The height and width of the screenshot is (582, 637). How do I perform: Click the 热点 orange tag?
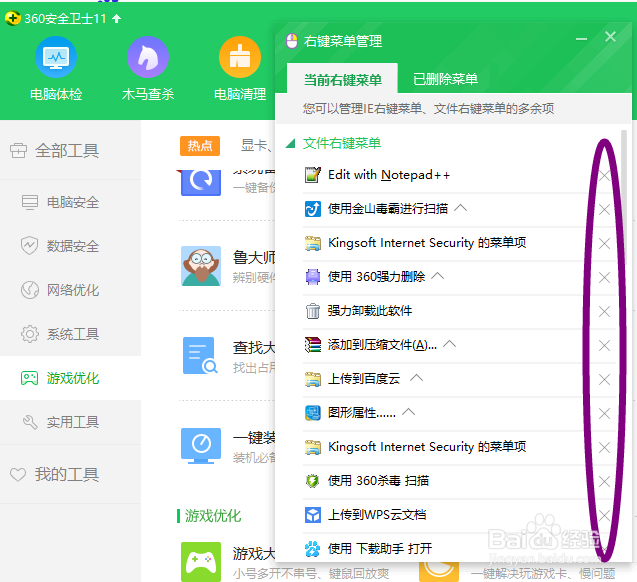[200, 146]
